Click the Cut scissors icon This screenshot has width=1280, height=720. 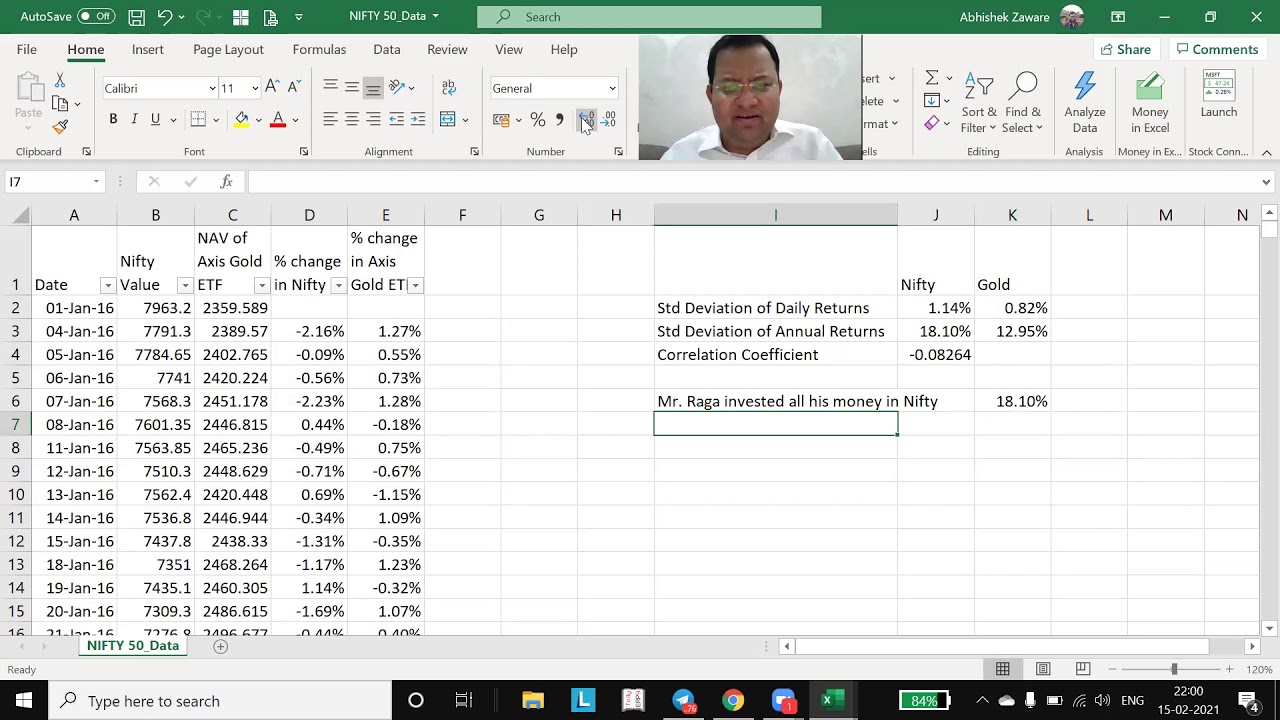click(x=60, y=80)
